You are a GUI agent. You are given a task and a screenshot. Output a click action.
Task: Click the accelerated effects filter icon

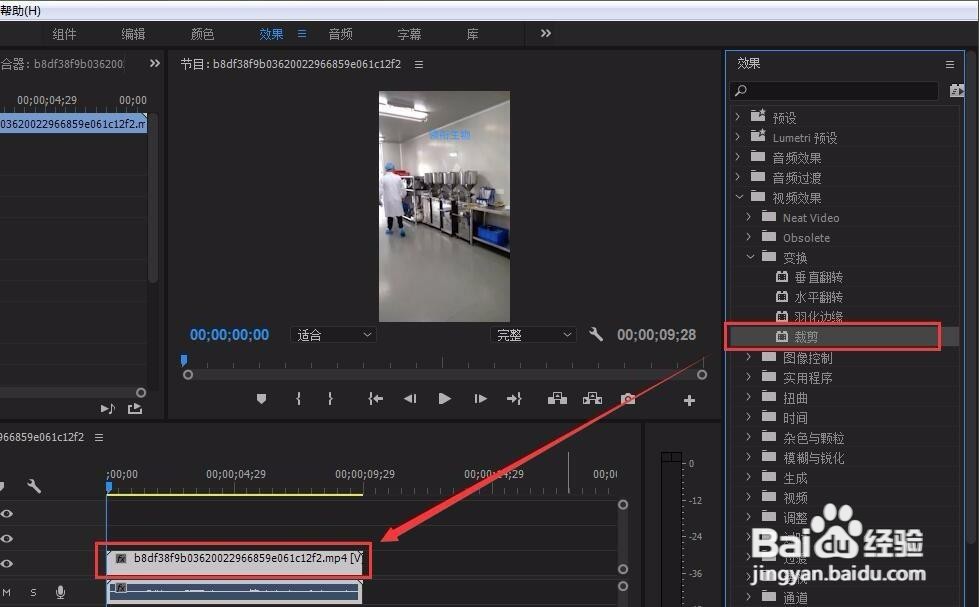[x=957, y=91]
